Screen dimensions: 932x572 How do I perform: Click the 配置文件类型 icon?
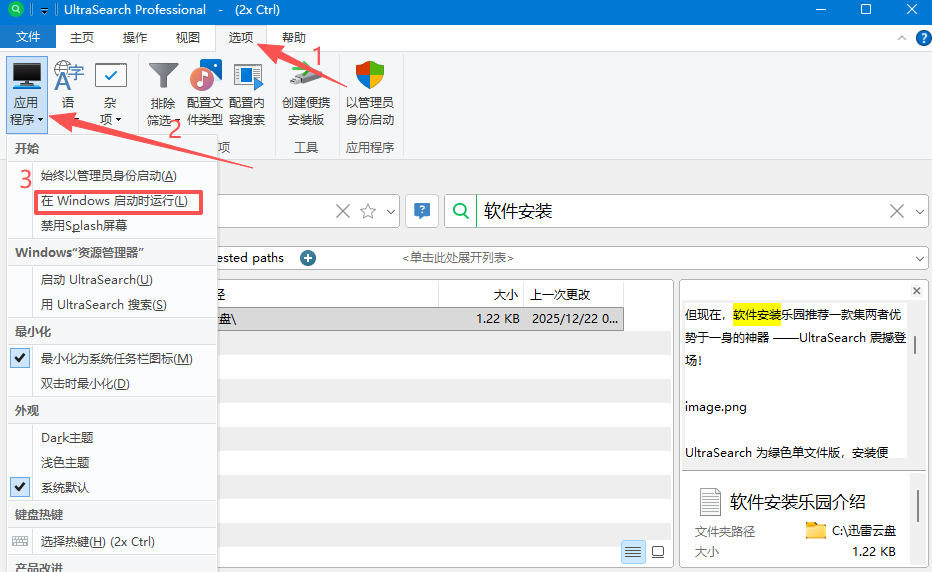pos(205,77)
